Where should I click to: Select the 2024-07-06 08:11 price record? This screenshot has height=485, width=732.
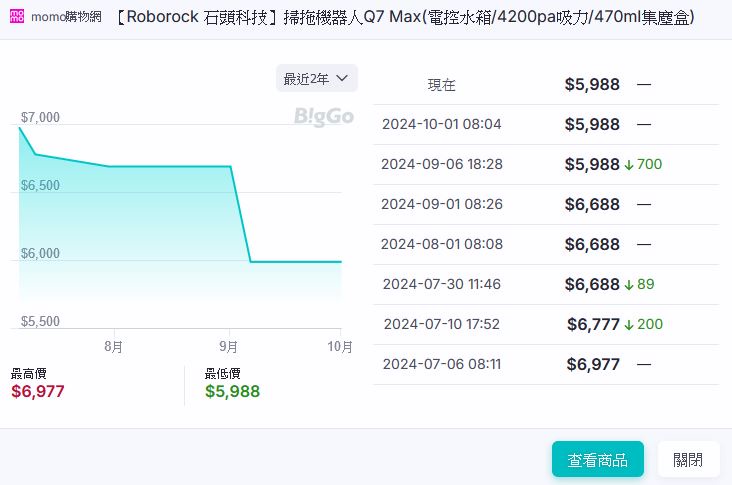(545, 365)
